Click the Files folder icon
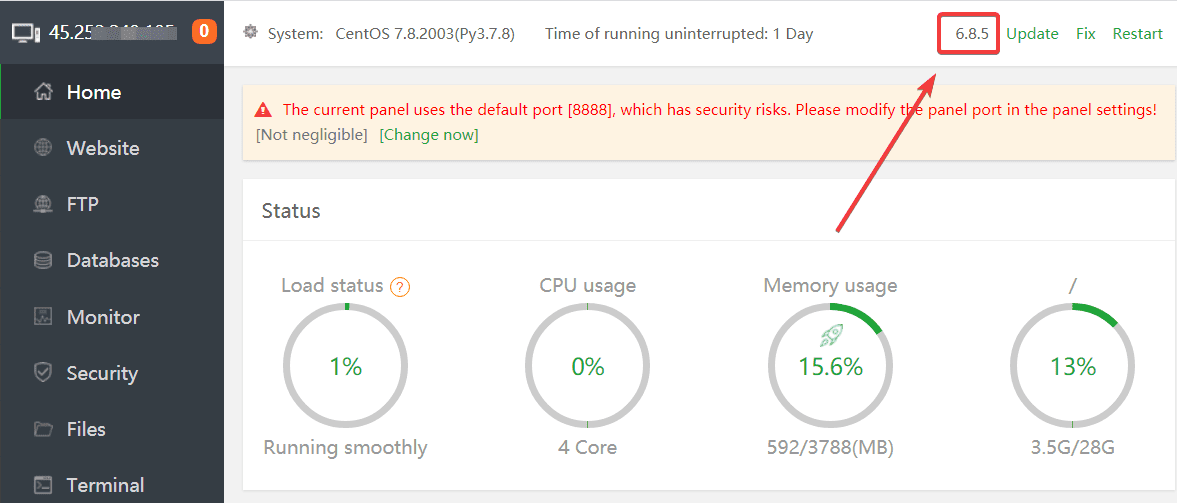The height and width of the screenshot is (503, 1177). click(43, 429)
